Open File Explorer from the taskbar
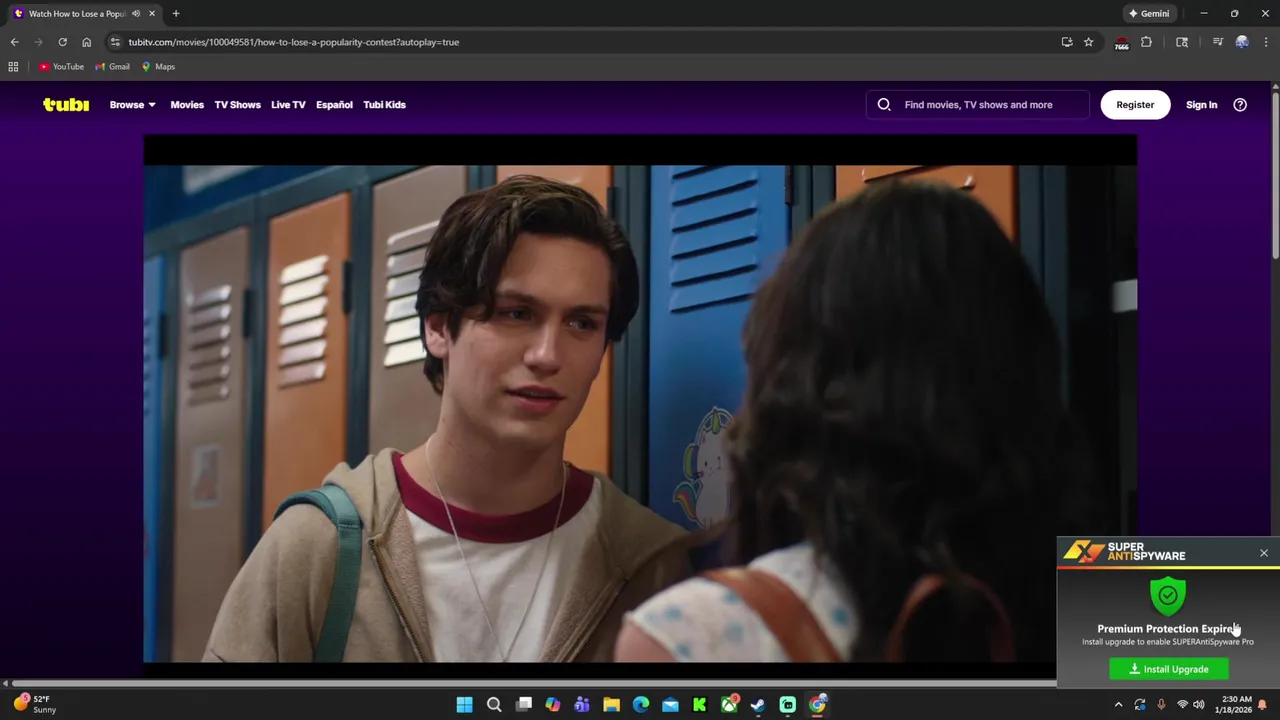 [x=611, y=705]
